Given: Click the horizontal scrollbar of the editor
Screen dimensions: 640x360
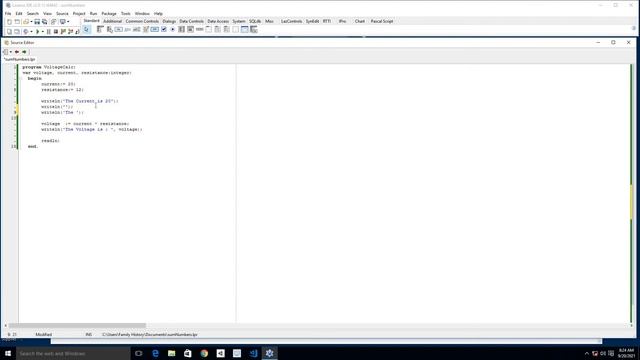Looking at the screenshot, I should [77, 325].
